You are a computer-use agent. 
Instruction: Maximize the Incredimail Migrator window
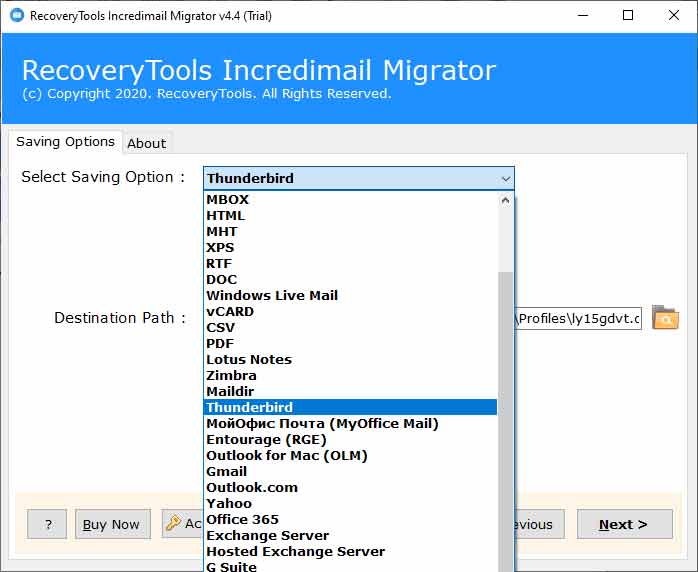coord(628,15)
